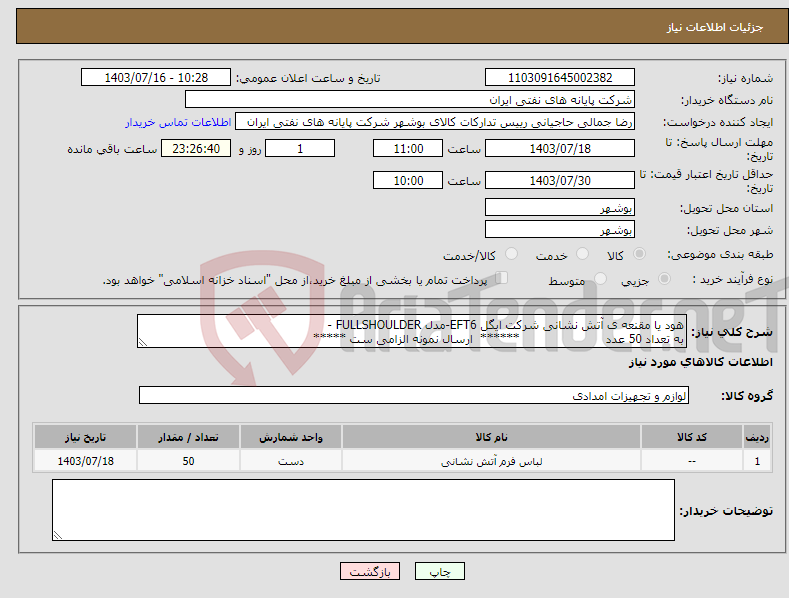The width and height of the screenshot is (789, 598).
Task: Click the response deadline date 1403/07/18 field
Action: coord(560,148)
